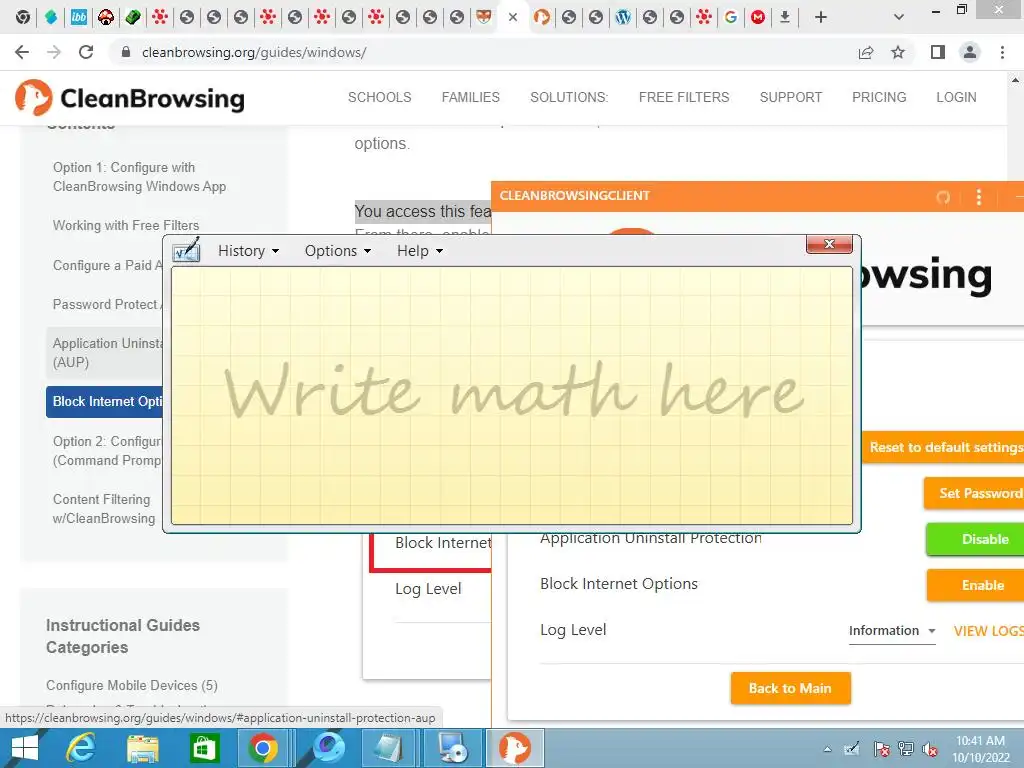
Task: Go back to previous page in Chrome
Action: [x=22, y=52]
